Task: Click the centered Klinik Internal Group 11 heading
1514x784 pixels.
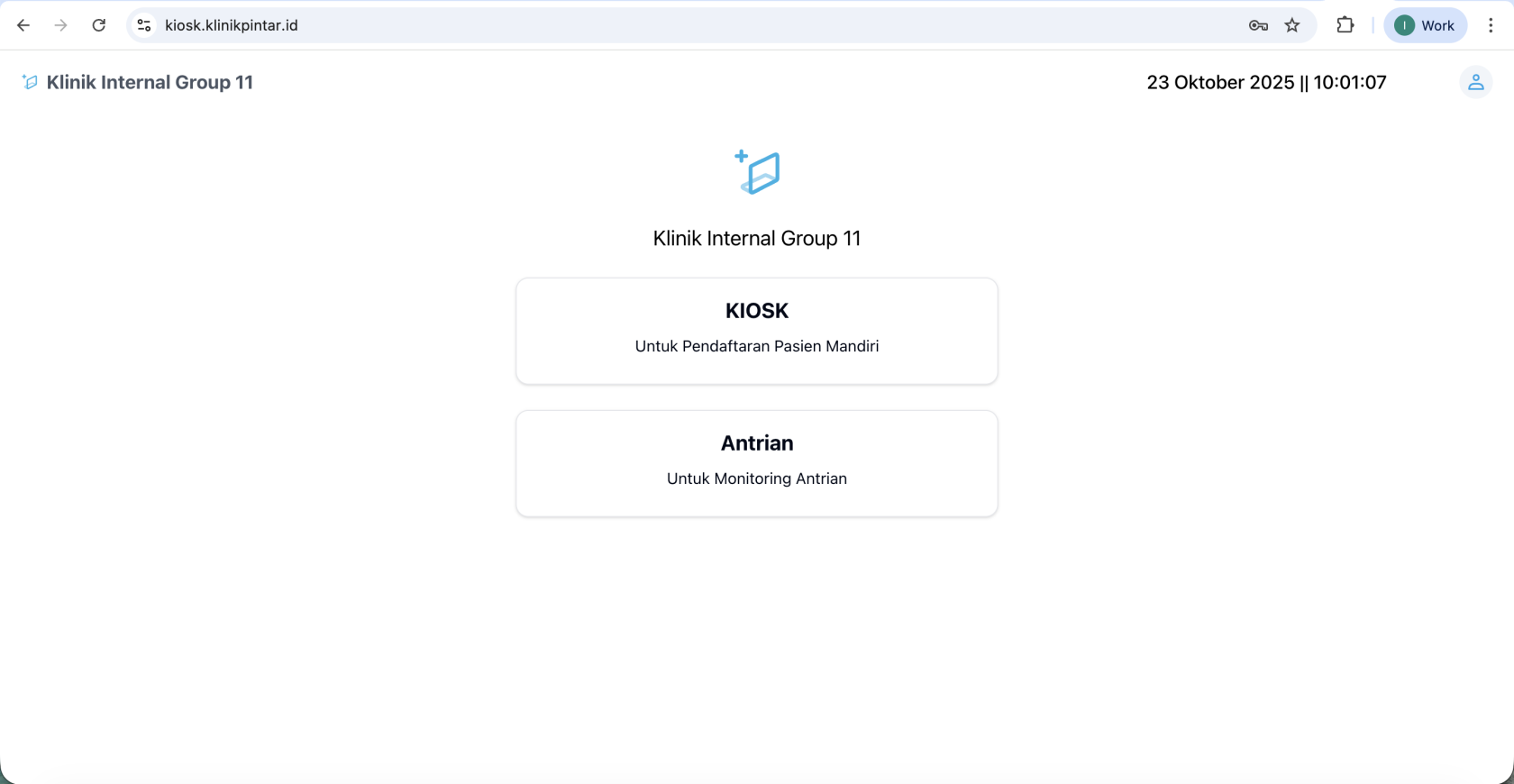Action: point(757,238)
